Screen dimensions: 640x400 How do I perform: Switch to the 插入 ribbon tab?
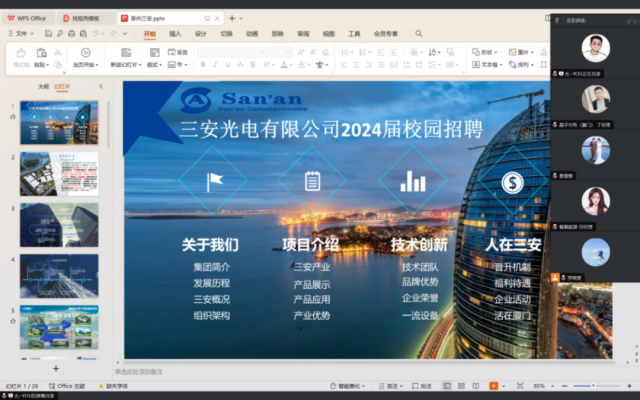click(175, 33)
